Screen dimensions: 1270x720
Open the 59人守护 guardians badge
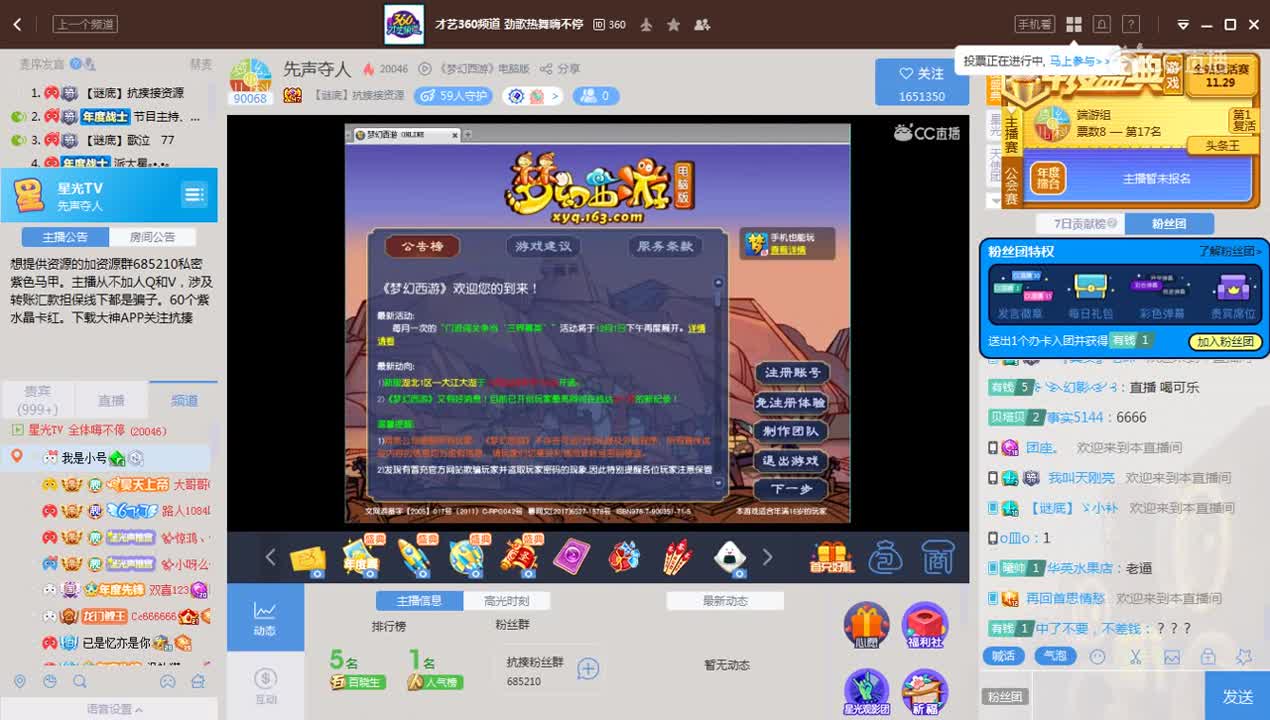[x=455, y=96]
